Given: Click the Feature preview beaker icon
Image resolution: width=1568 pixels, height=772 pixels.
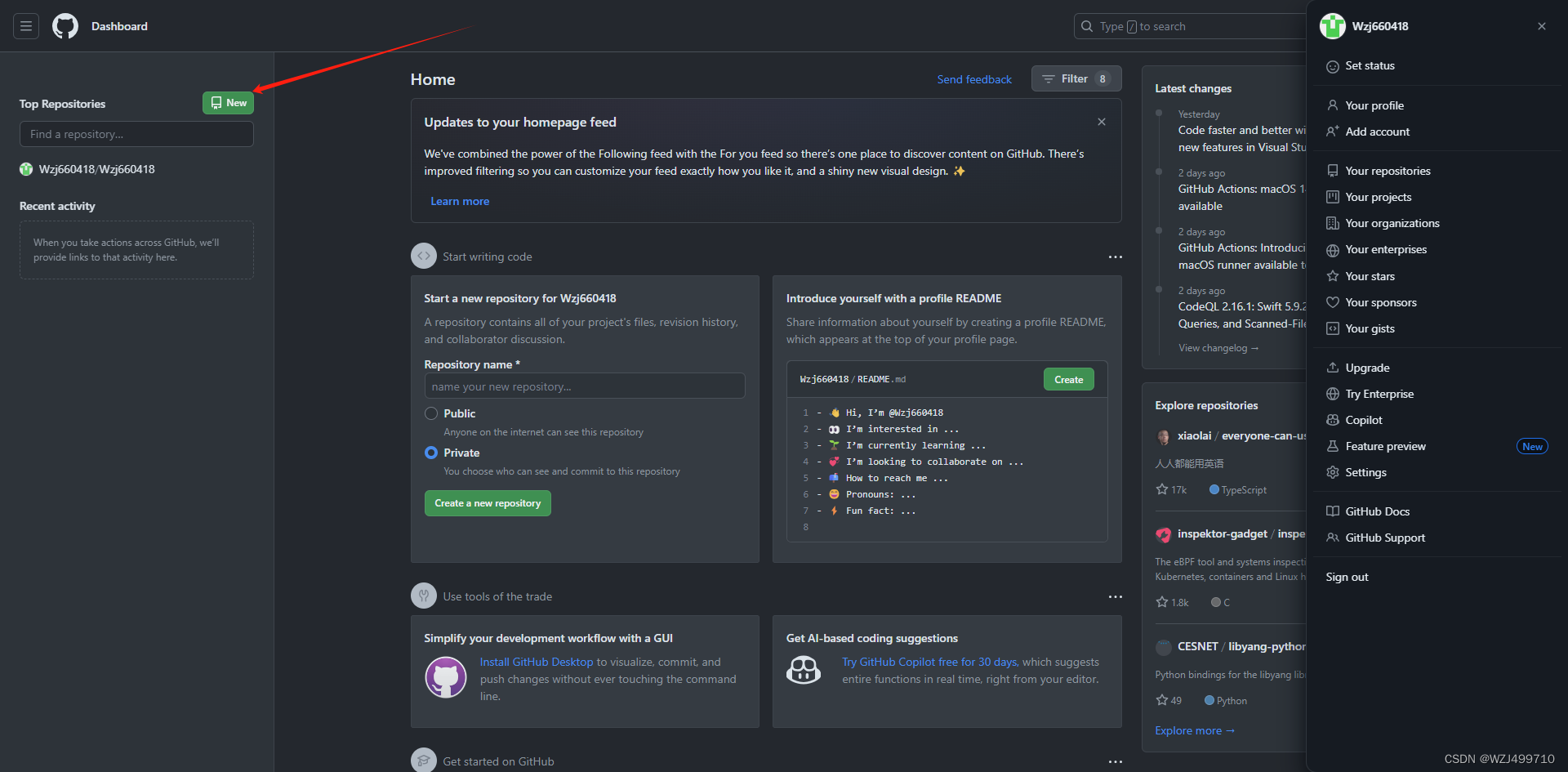Looking at the screenshot, I should [1333, 446].
